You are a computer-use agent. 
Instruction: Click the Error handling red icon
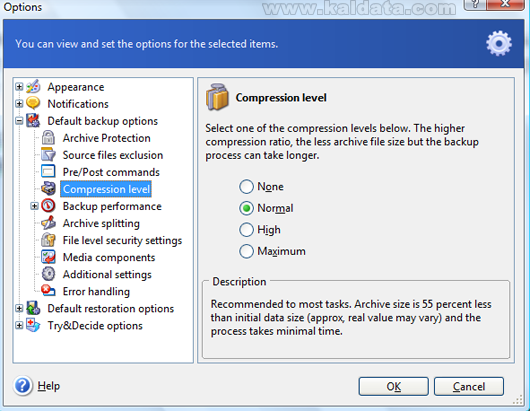coord(48,291)
